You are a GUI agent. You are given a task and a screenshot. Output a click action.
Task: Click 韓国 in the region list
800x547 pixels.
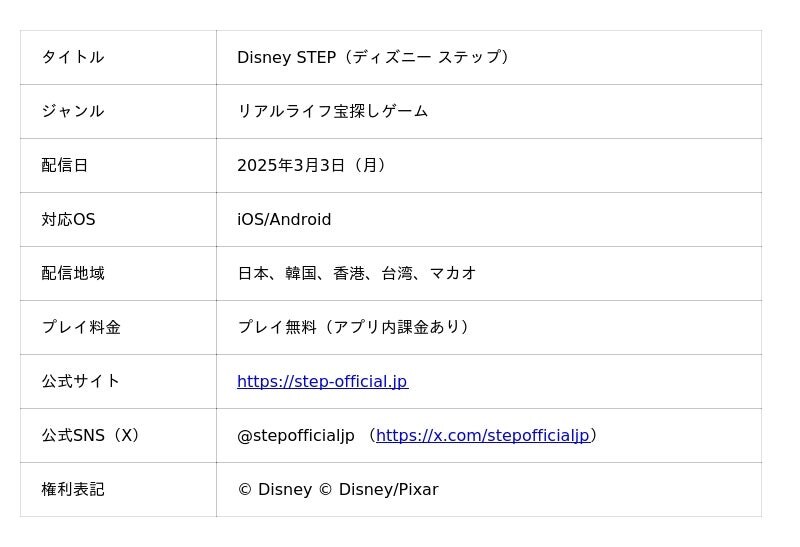pyautogui.click(x=300, y=273)
